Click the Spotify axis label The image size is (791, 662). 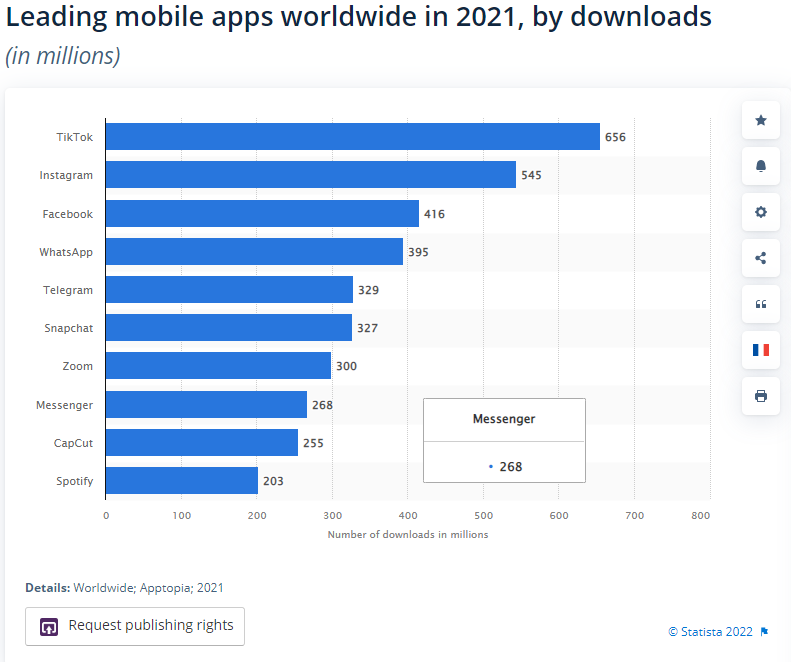pos(75,481)
